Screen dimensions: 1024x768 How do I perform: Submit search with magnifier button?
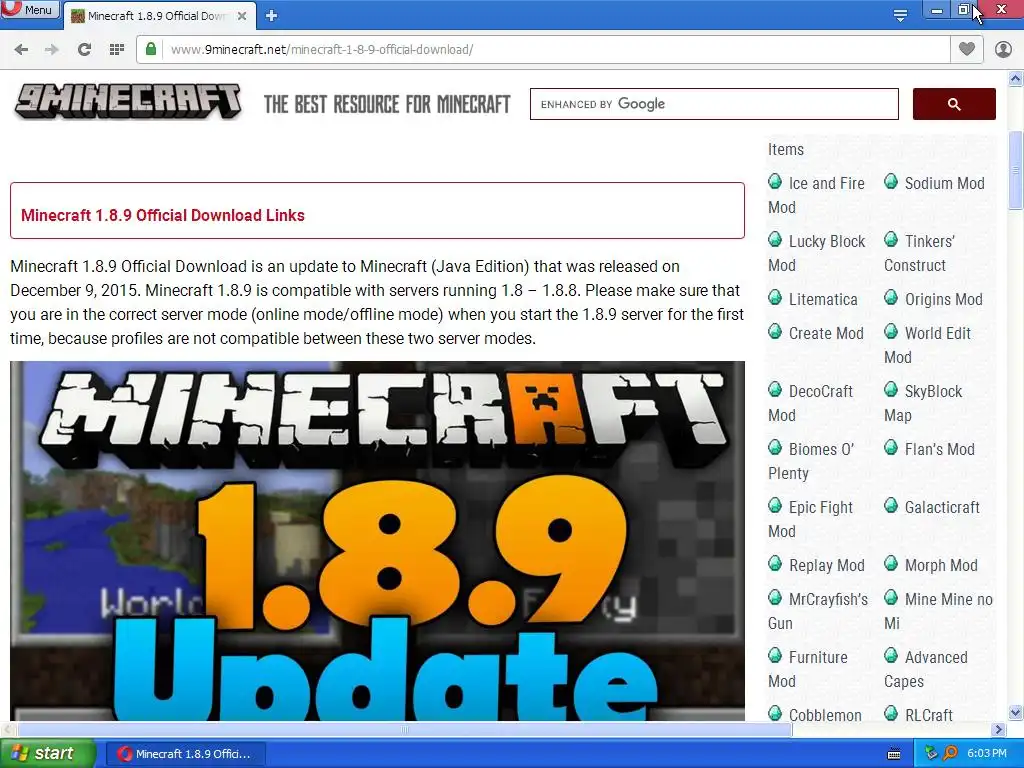click(954, 104)
